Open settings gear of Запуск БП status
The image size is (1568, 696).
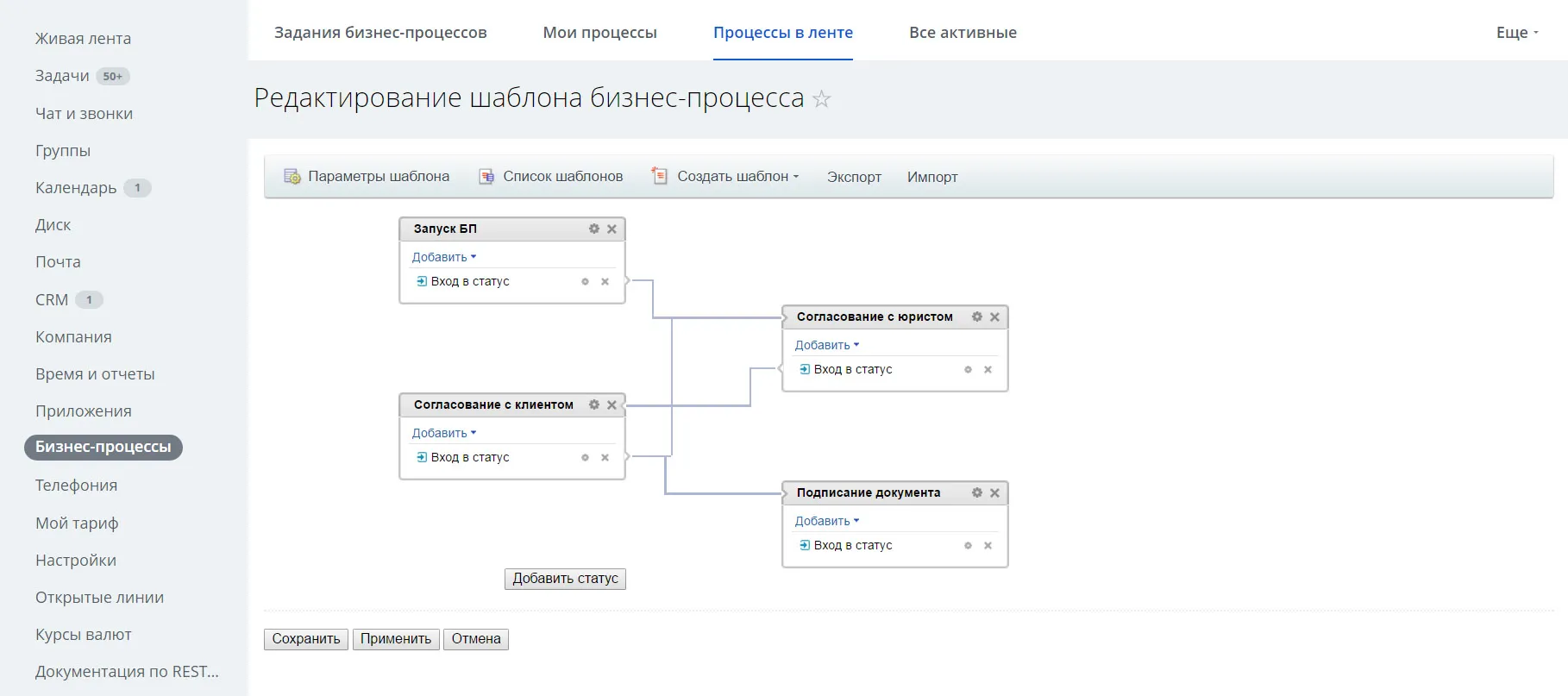(593, 229)
